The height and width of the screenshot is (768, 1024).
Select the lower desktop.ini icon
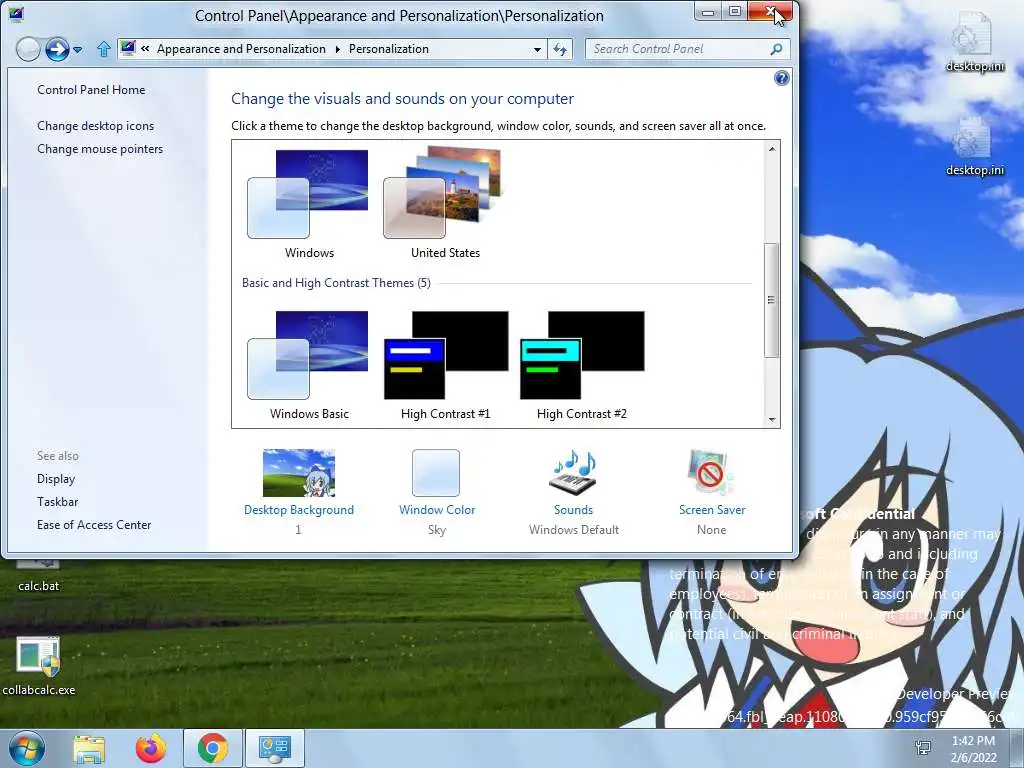[x=974, y=146]
